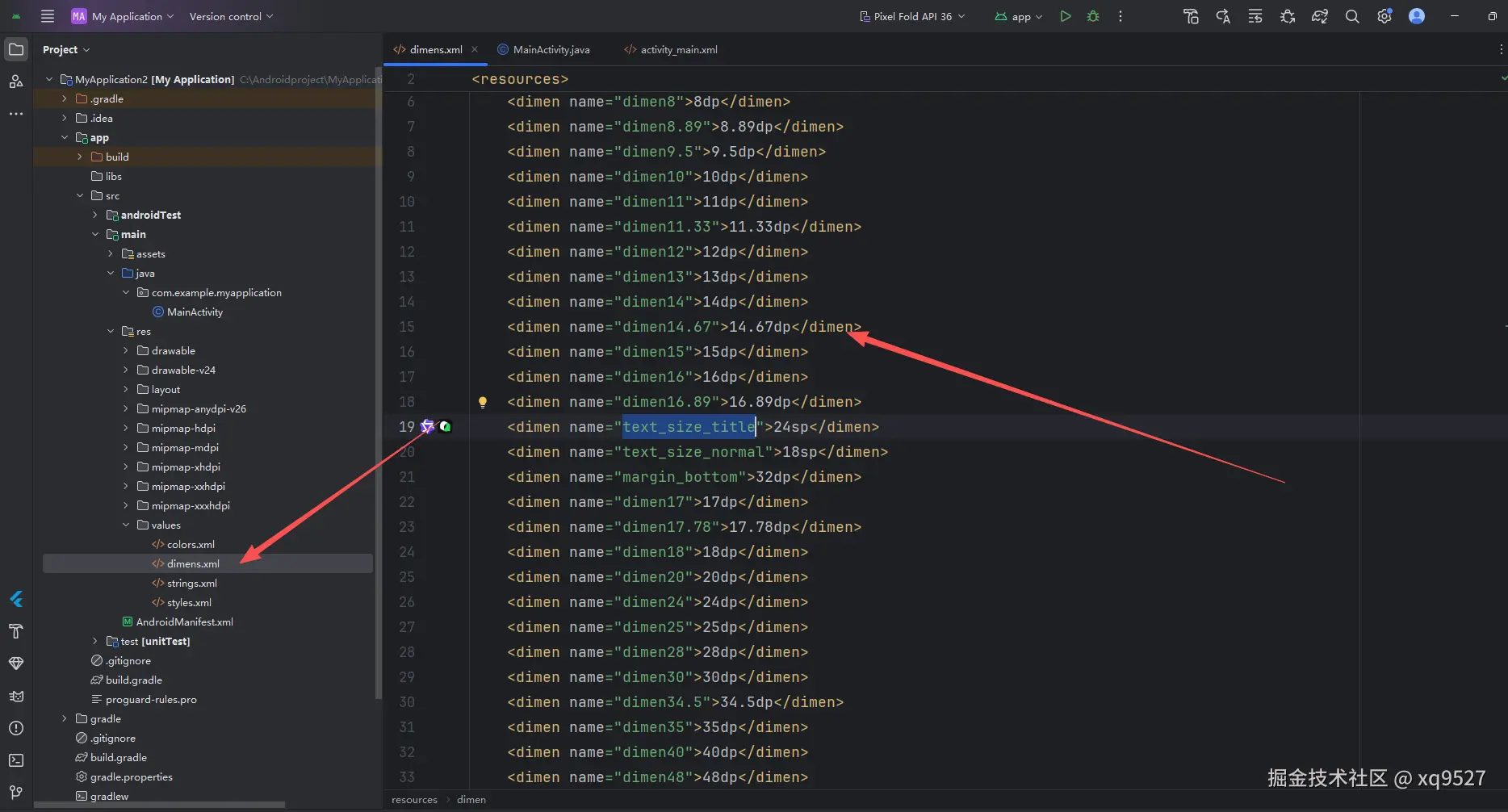Open the Flutter tool window
Image resolution: width=1508 pixels, height=812 pixels.
pos(16,599)
